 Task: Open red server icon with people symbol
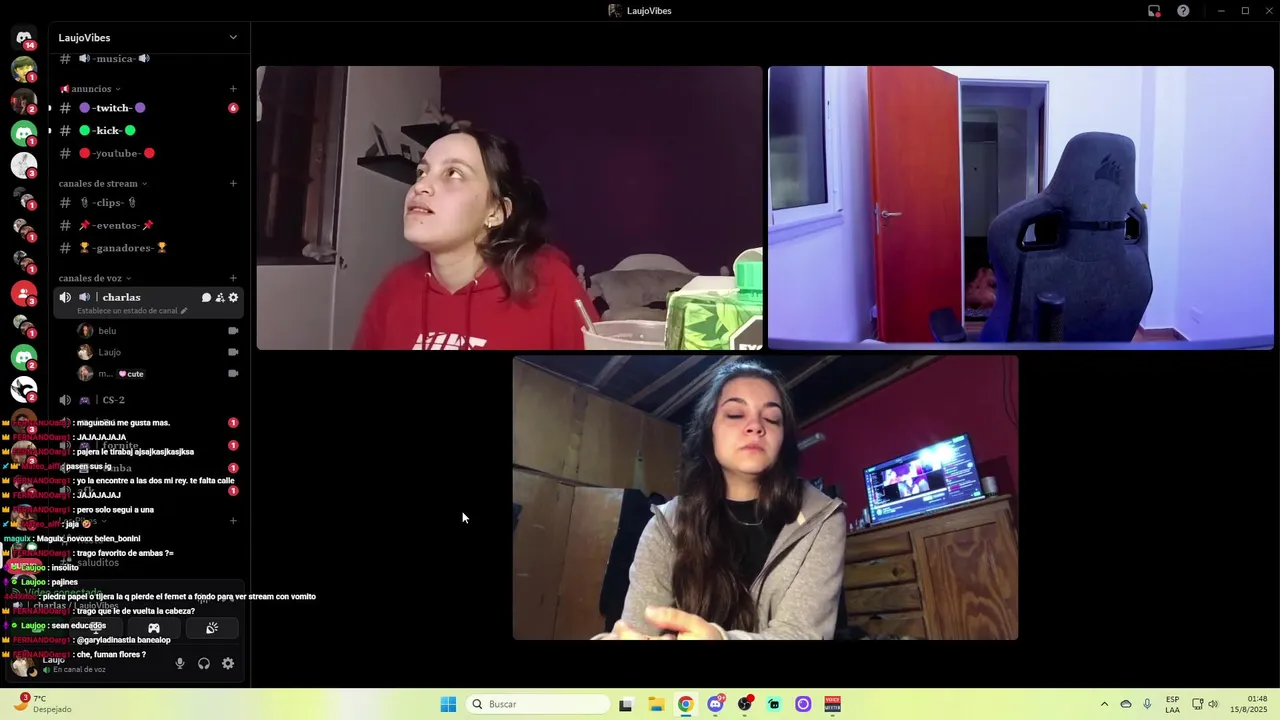click(x=24, y=293)
